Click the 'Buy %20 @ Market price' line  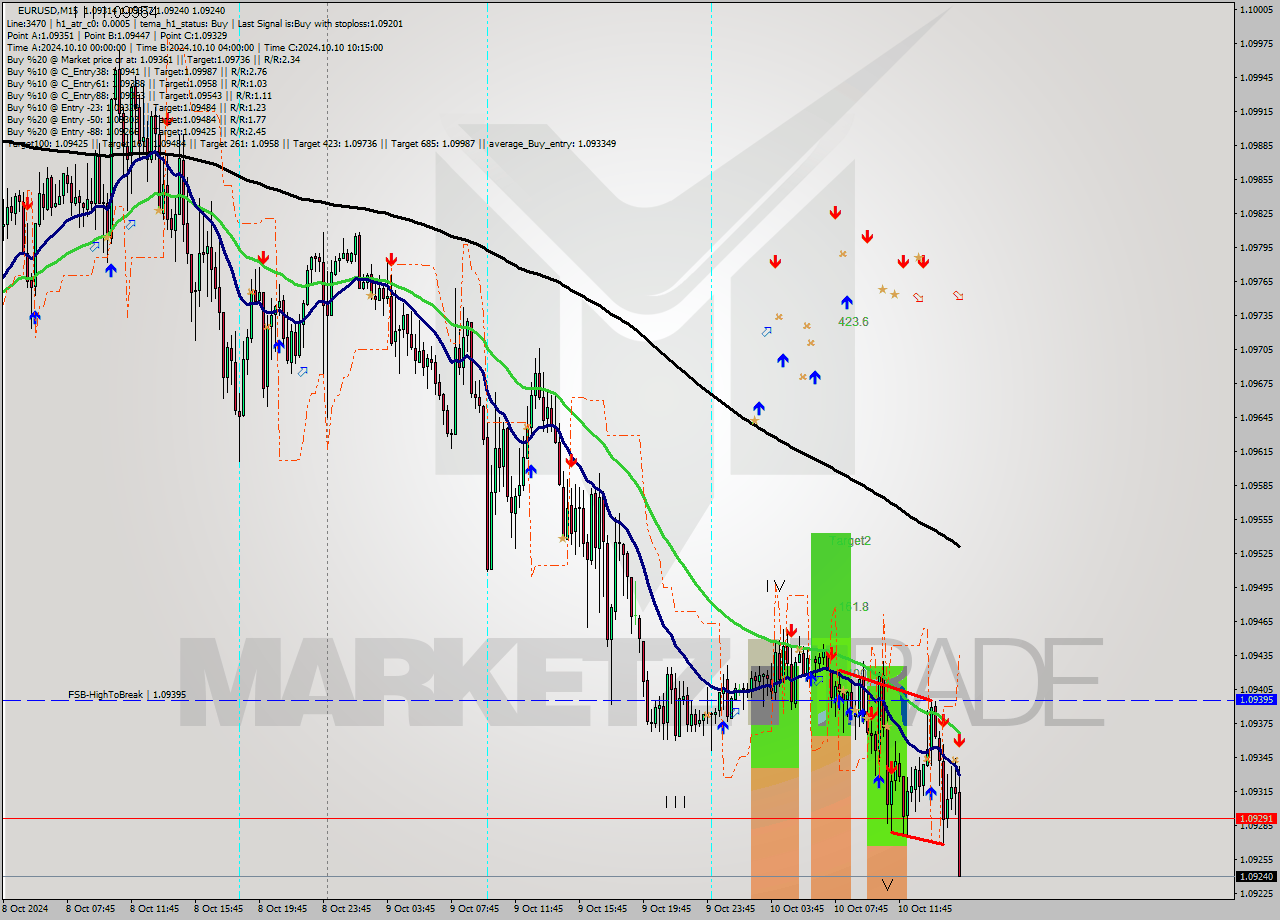(153, 59)
